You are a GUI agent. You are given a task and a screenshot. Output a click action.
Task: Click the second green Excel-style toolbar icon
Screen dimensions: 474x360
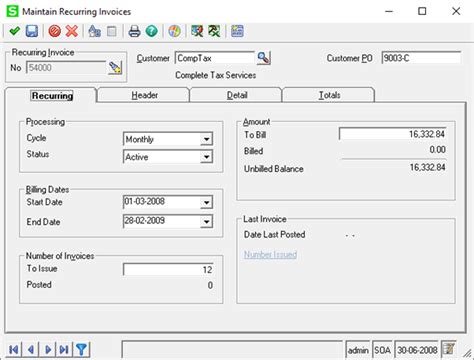(x=214, y=31)
